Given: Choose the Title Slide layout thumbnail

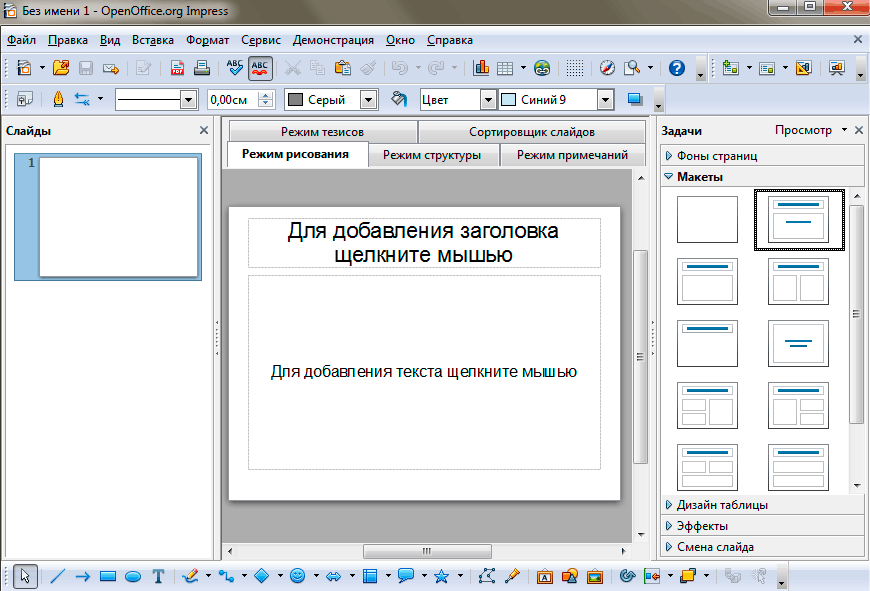Looking at the screenshot, I should pos(798,219).
